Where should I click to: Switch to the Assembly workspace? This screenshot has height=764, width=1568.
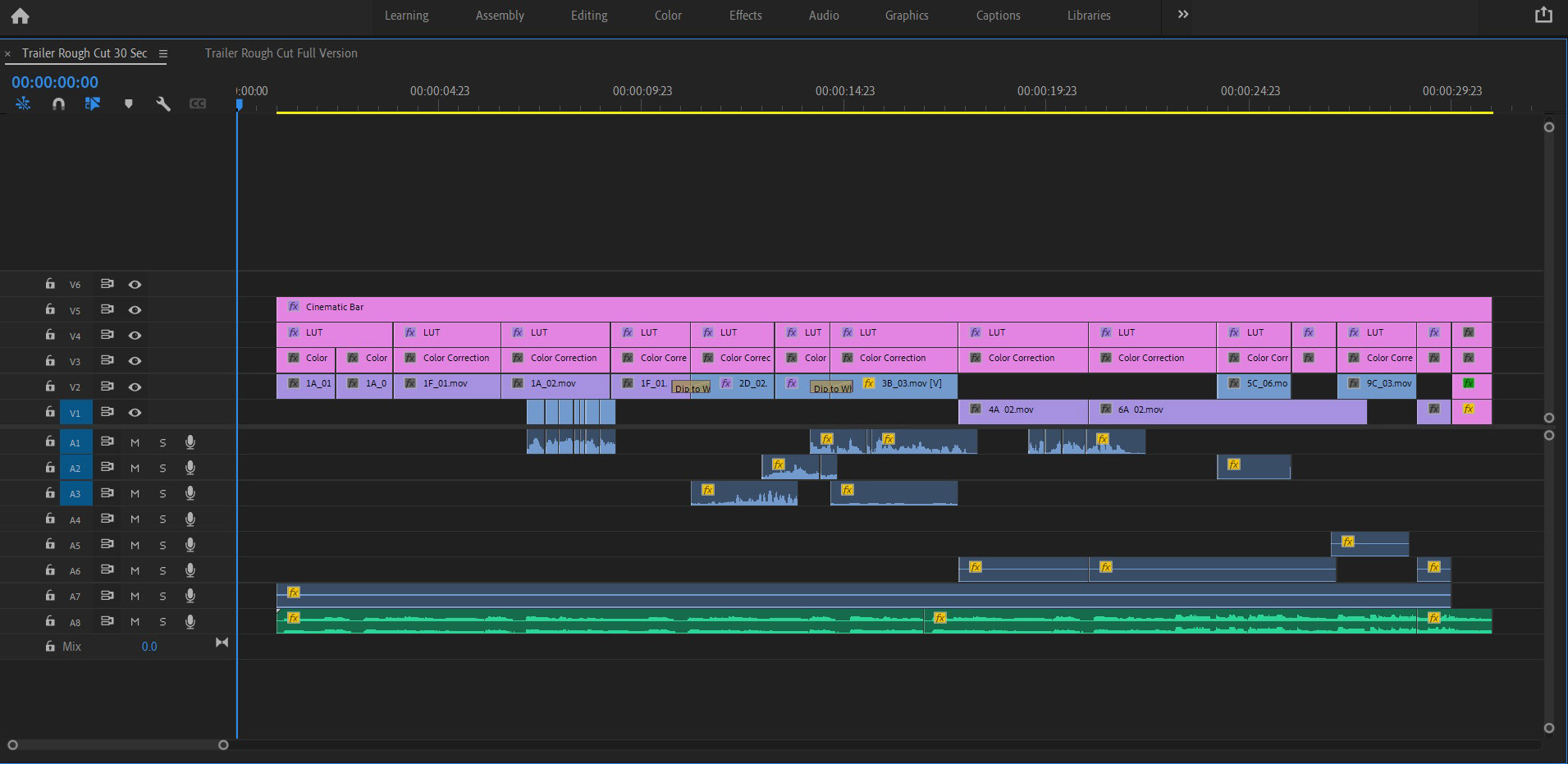[500, 16]
